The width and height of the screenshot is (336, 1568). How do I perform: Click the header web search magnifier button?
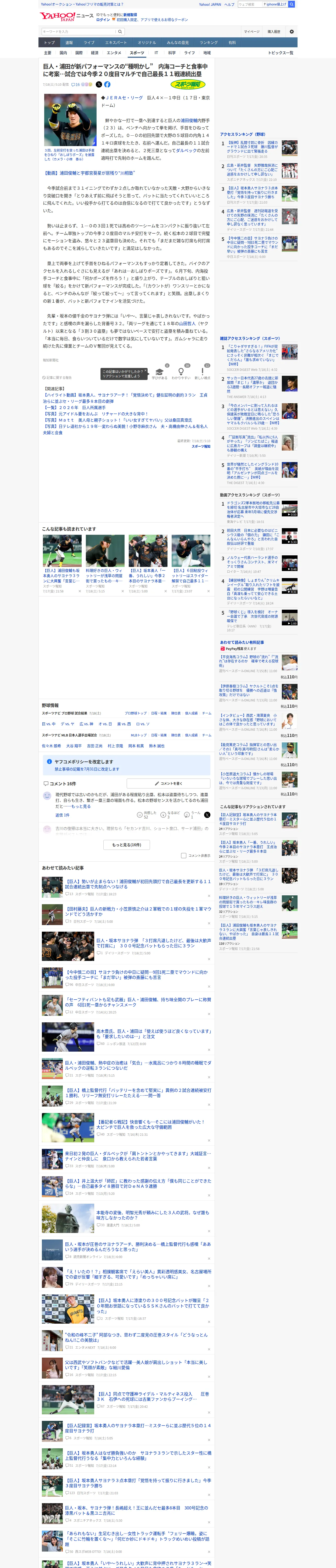point(292,4)
